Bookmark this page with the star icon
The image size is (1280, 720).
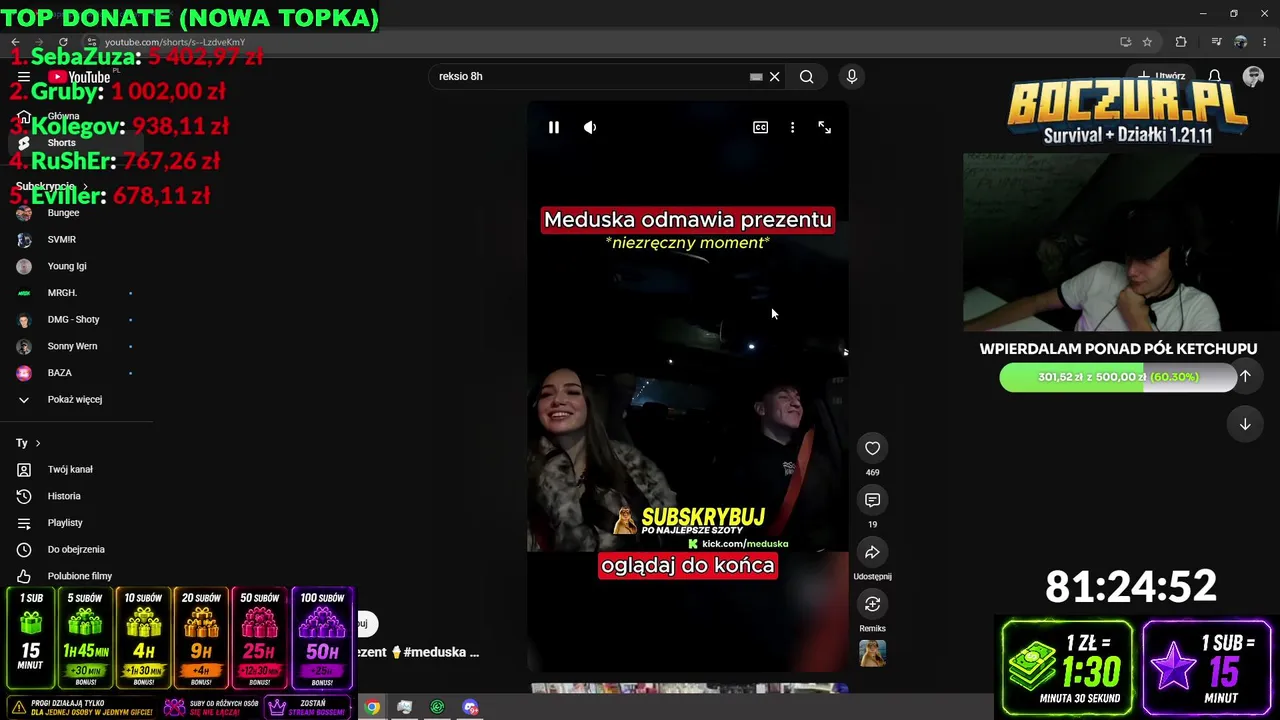(1147, 42)
